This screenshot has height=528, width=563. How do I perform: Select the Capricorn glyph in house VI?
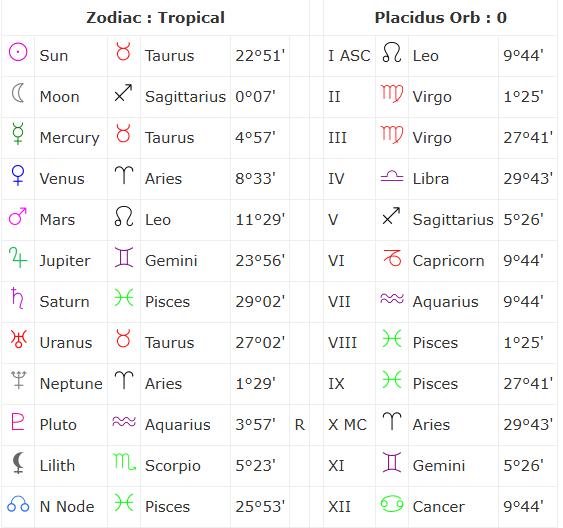click(392, 258)
